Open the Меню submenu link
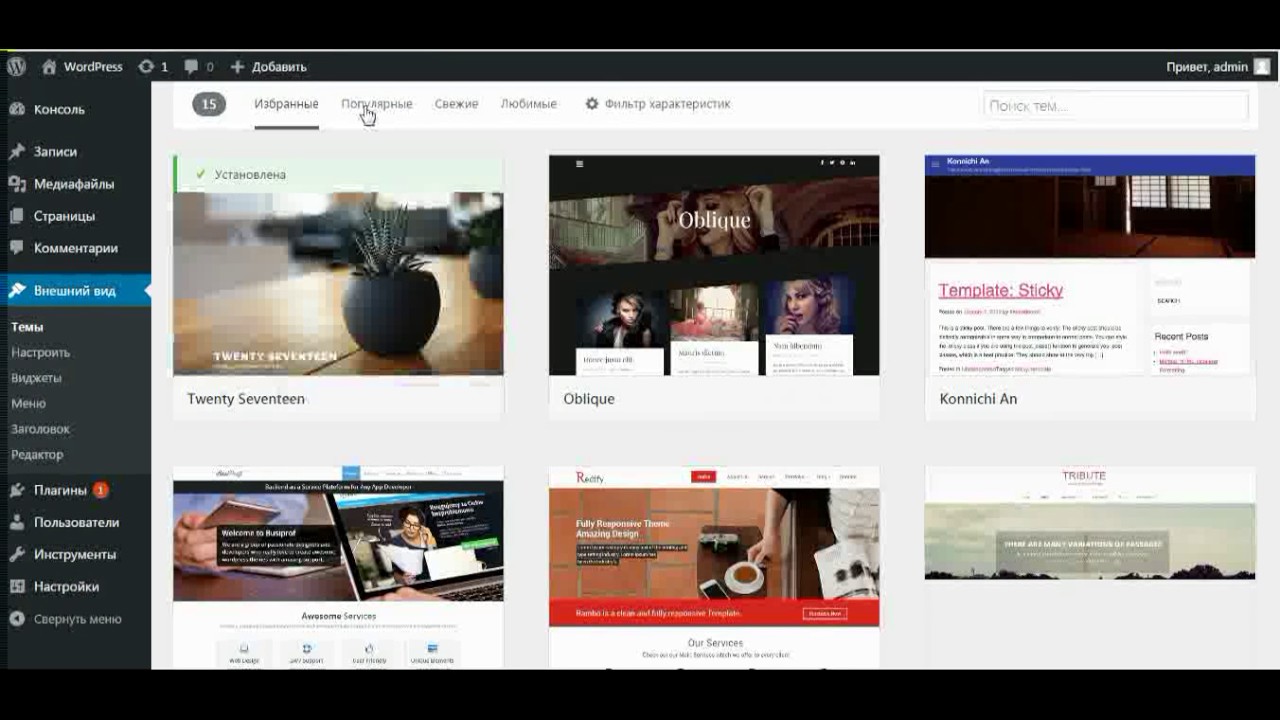Image resolution: width=1280 pixels, height=720 pixels. [28, 403]
